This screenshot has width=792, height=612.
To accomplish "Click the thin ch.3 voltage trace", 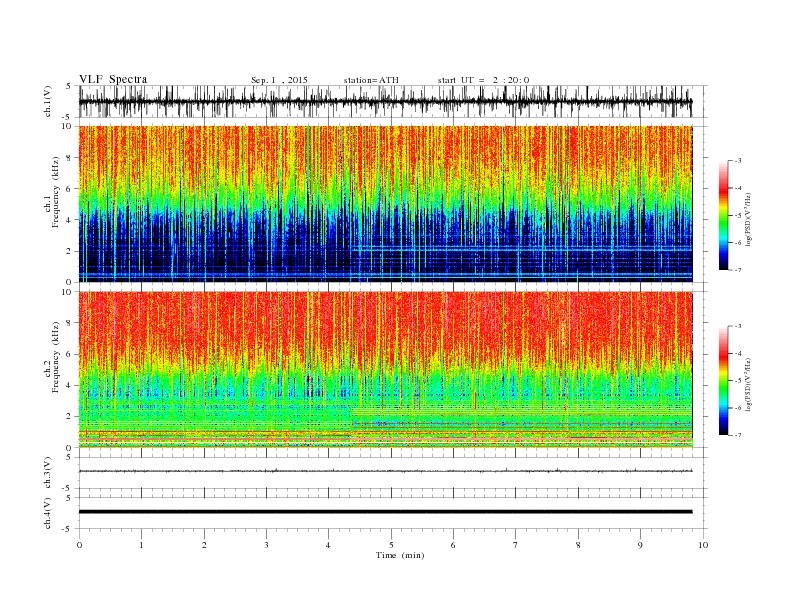I will 385,471.
